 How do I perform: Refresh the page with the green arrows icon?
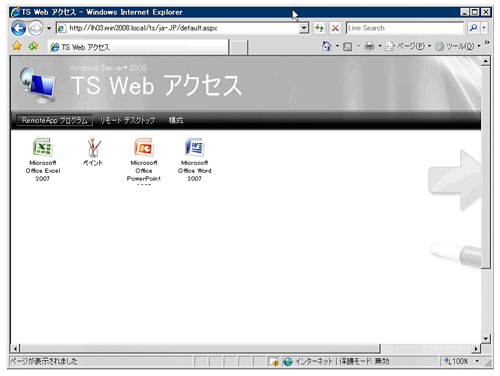tap(320, 28)
